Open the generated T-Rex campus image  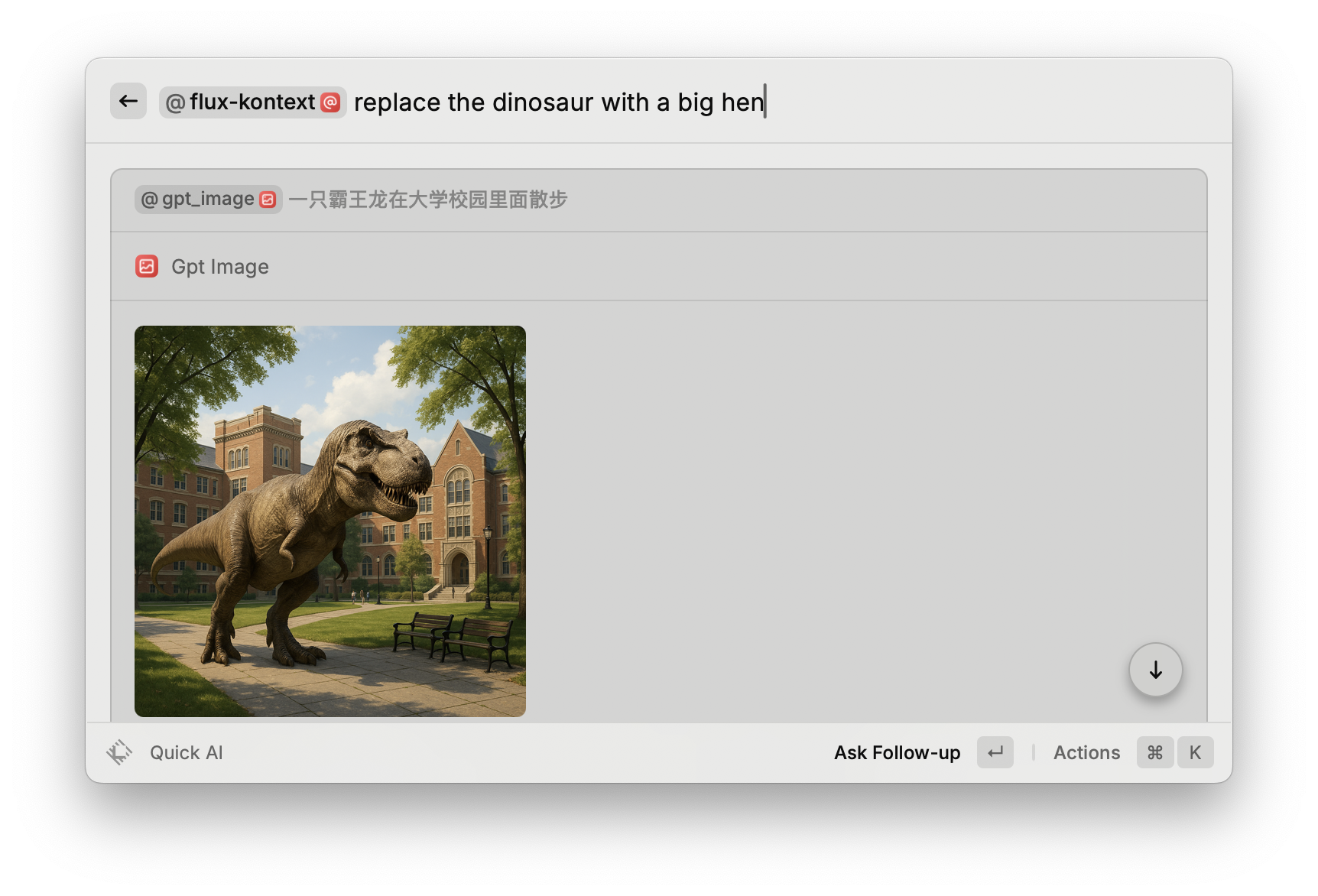point(330,521)
